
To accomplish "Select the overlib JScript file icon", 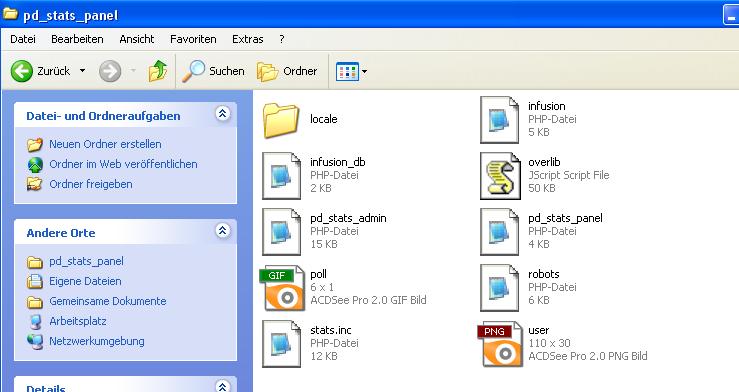I will coord(500,176).
